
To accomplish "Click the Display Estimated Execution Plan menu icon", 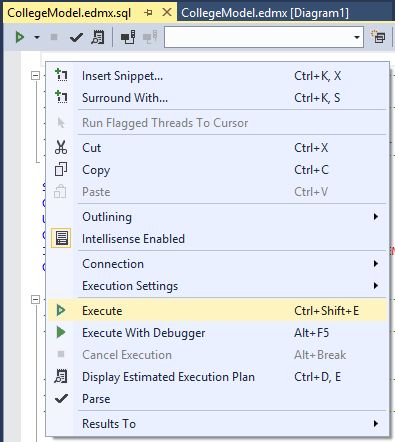I will (61, 376).
